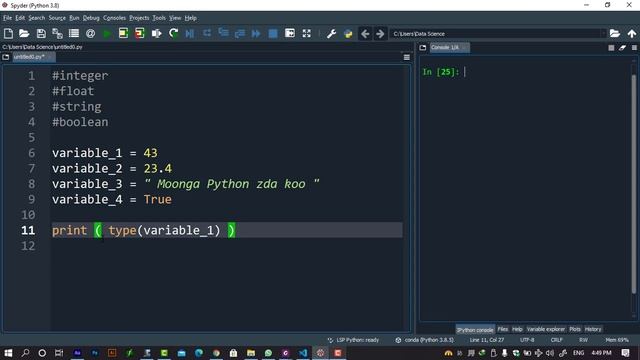Open the Debug menu

(91, 18)
